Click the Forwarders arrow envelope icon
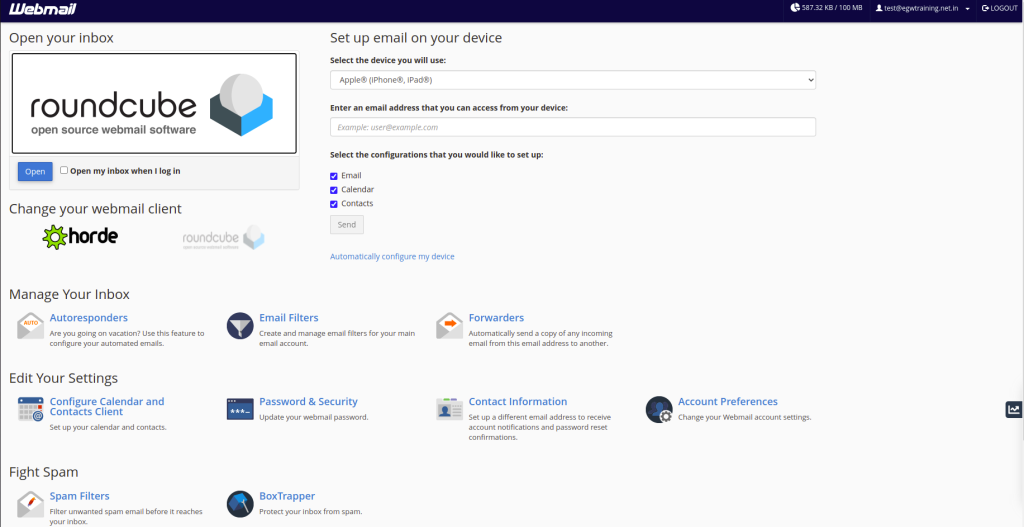This screenshot has height=527, width=1024. click(x=450, y=326)
